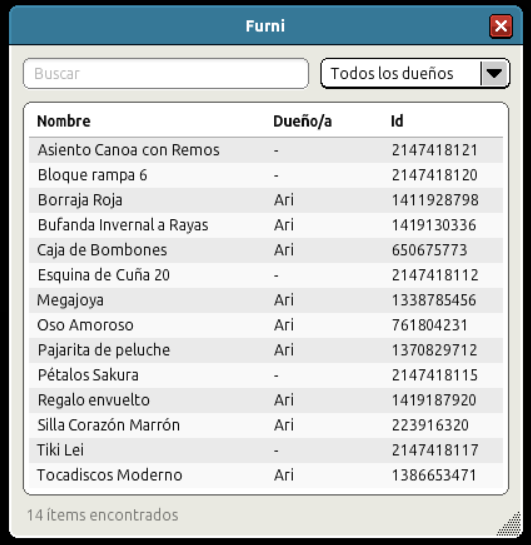Click owner Ari in Regalo envuelto row
The height and width of the screenshot is (545, 531).
coord(284,401)
